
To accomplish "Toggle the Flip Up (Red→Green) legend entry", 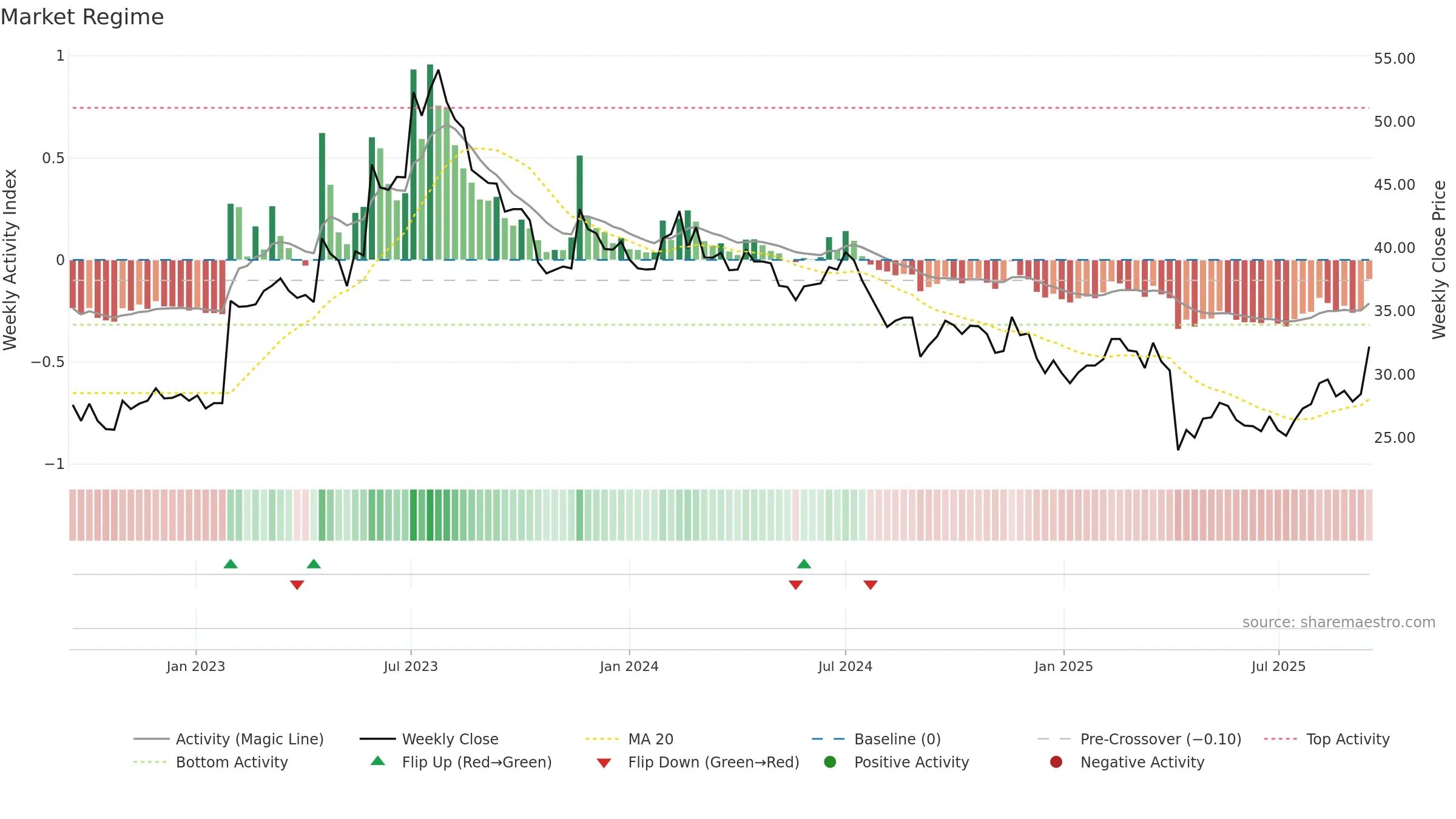I will (x=461, y=762).
